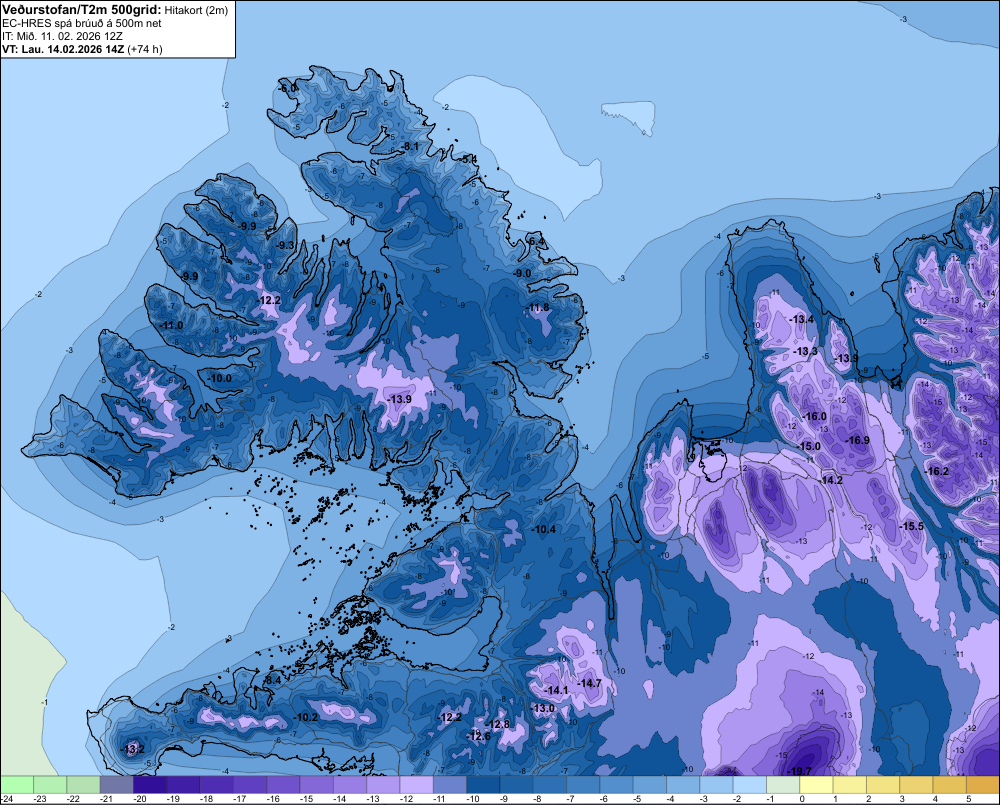Click the -24 light green legend swatch
1000x805 pixels.
pyautogui.click(x=17, y=784)
